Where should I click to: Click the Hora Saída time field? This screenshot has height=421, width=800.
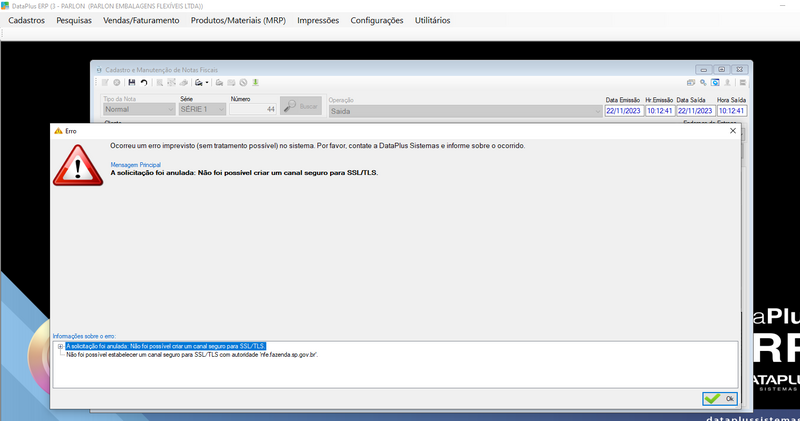coord(732,111)
